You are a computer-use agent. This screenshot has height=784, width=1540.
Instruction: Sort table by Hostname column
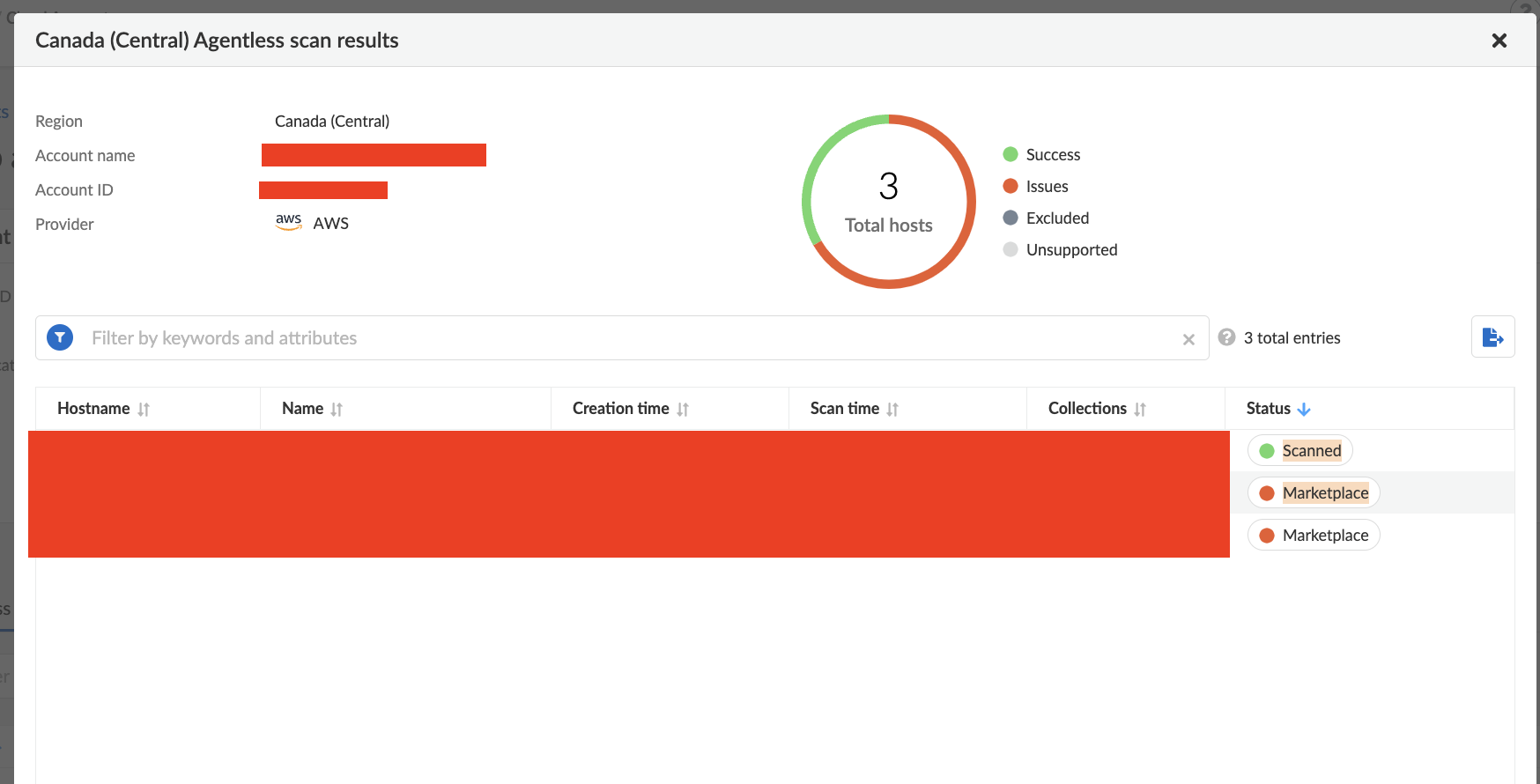tap(144, 409)
